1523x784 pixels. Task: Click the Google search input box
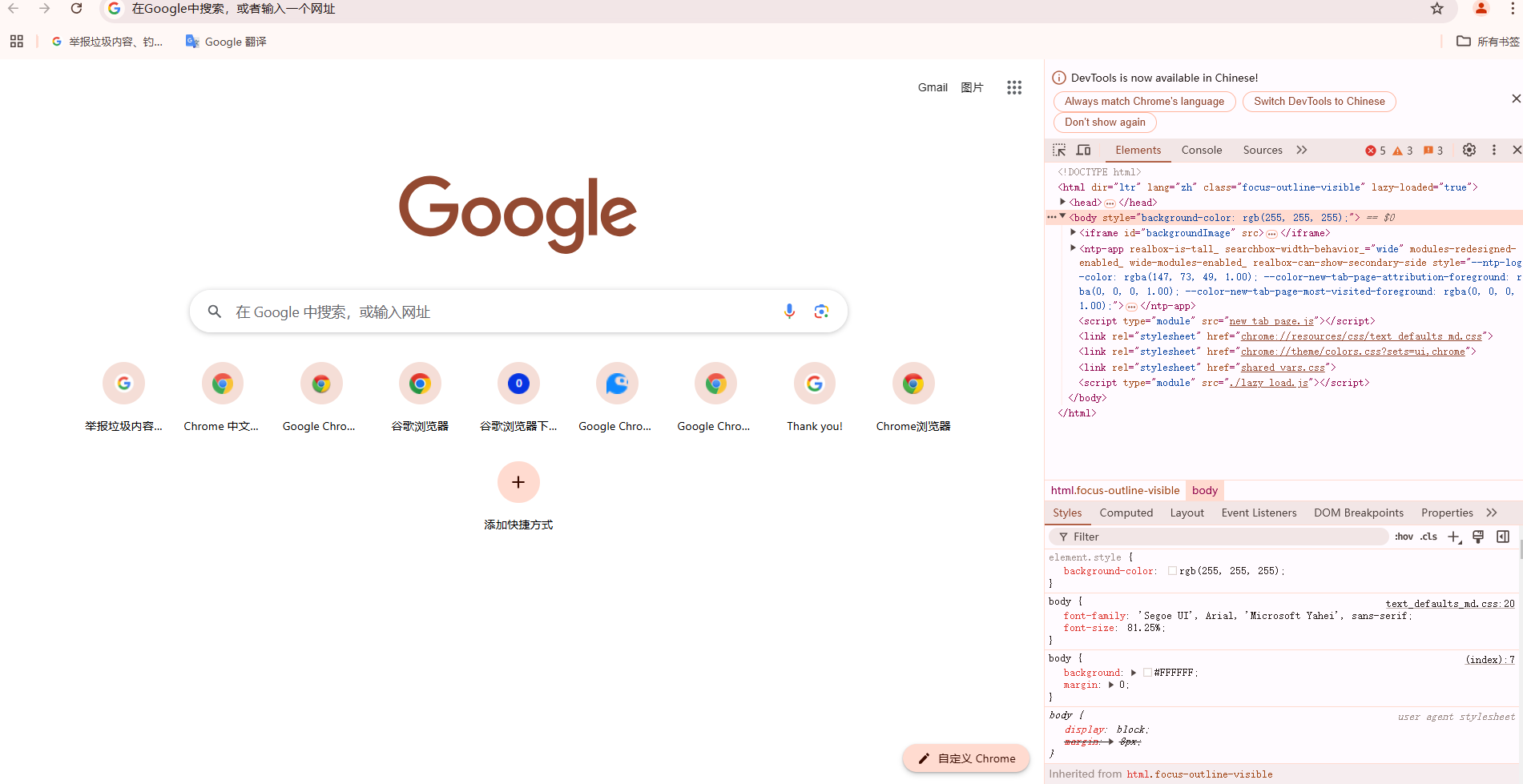click(x=518, y=312)
